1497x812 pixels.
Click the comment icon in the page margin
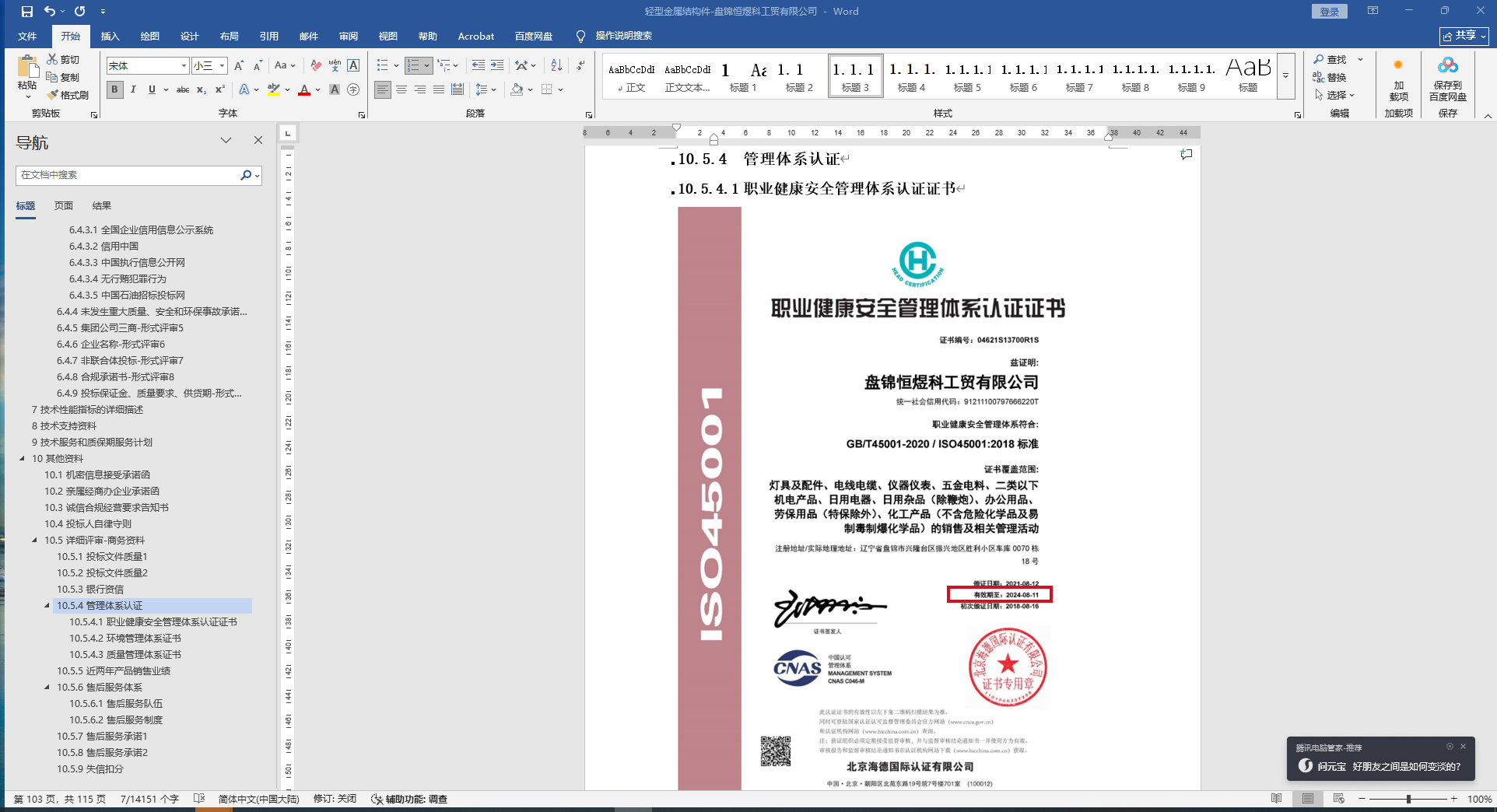(1187, 155)
